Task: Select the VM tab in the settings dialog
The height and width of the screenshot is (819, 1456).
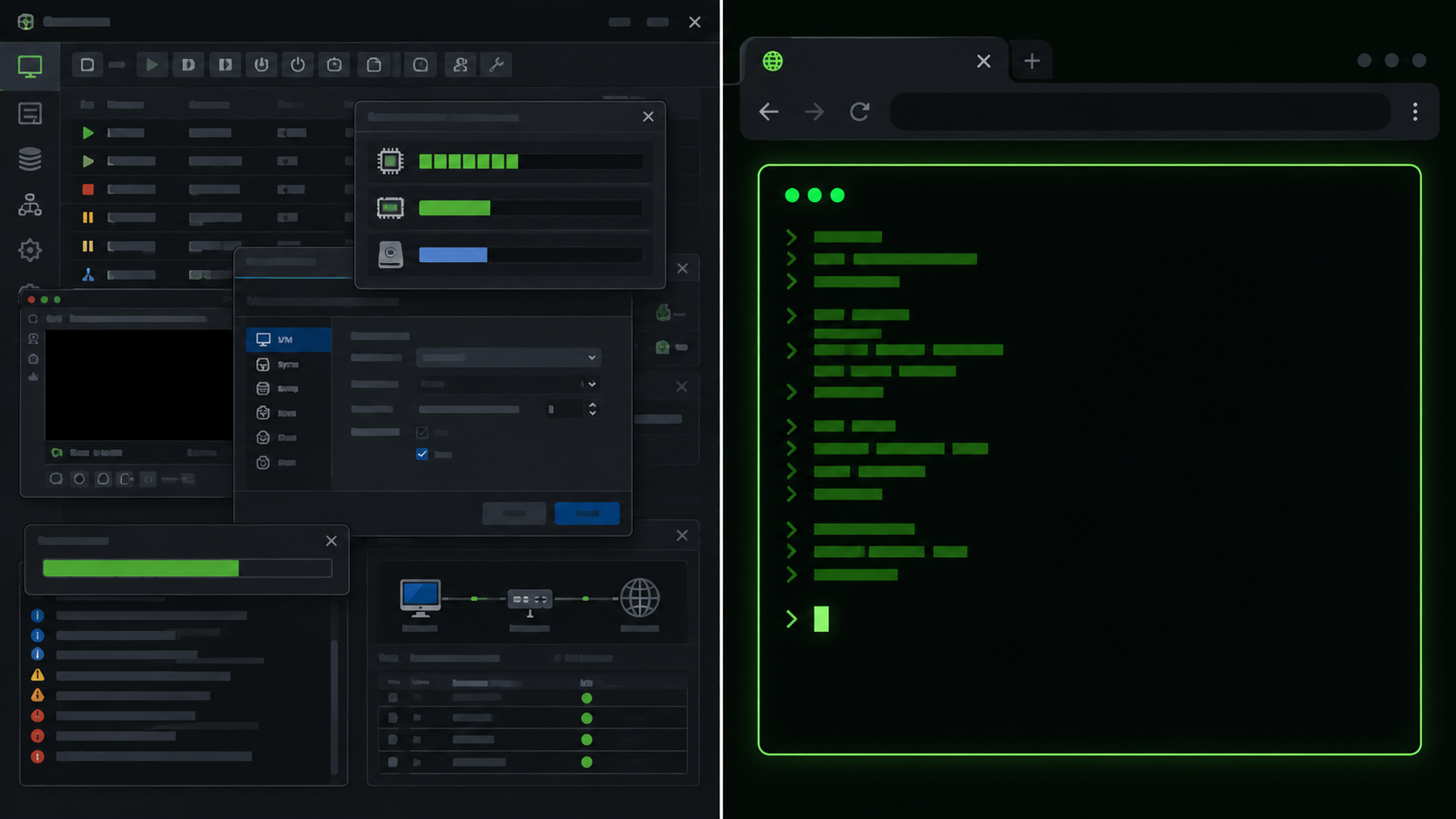Action: click(x=288, y=339)
